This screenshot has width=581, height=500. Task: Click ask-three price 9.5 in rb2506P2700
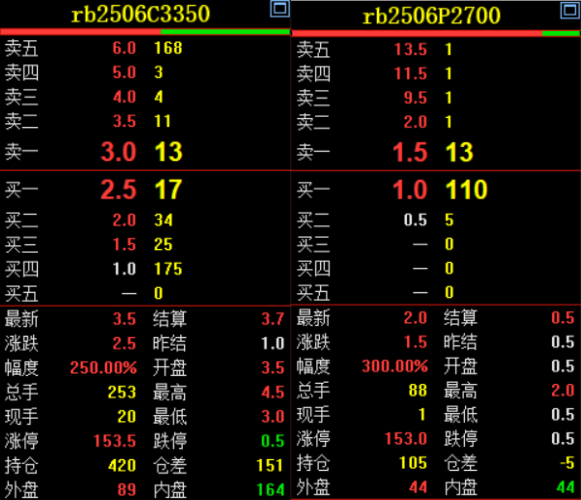pyautogui.click(x=415, y=98)
